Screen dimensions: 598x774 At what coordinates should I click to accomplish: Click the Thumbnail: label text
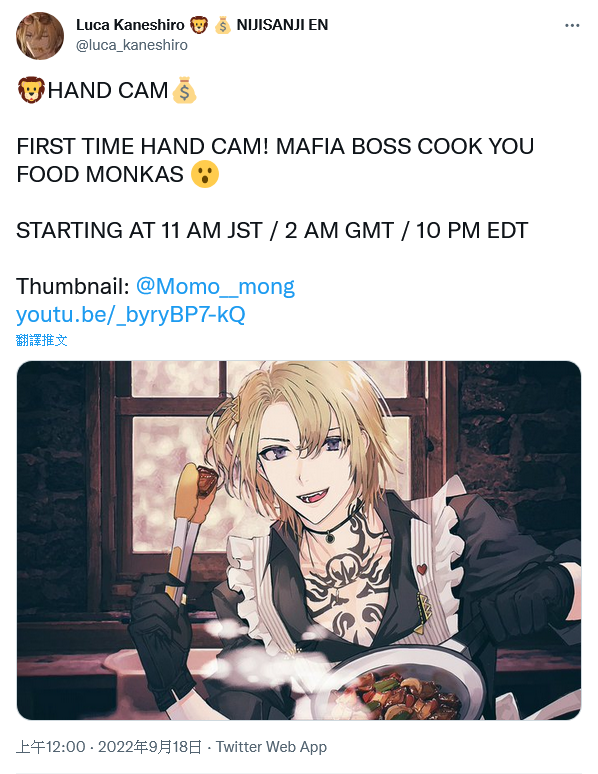click(x=73, y=286)
